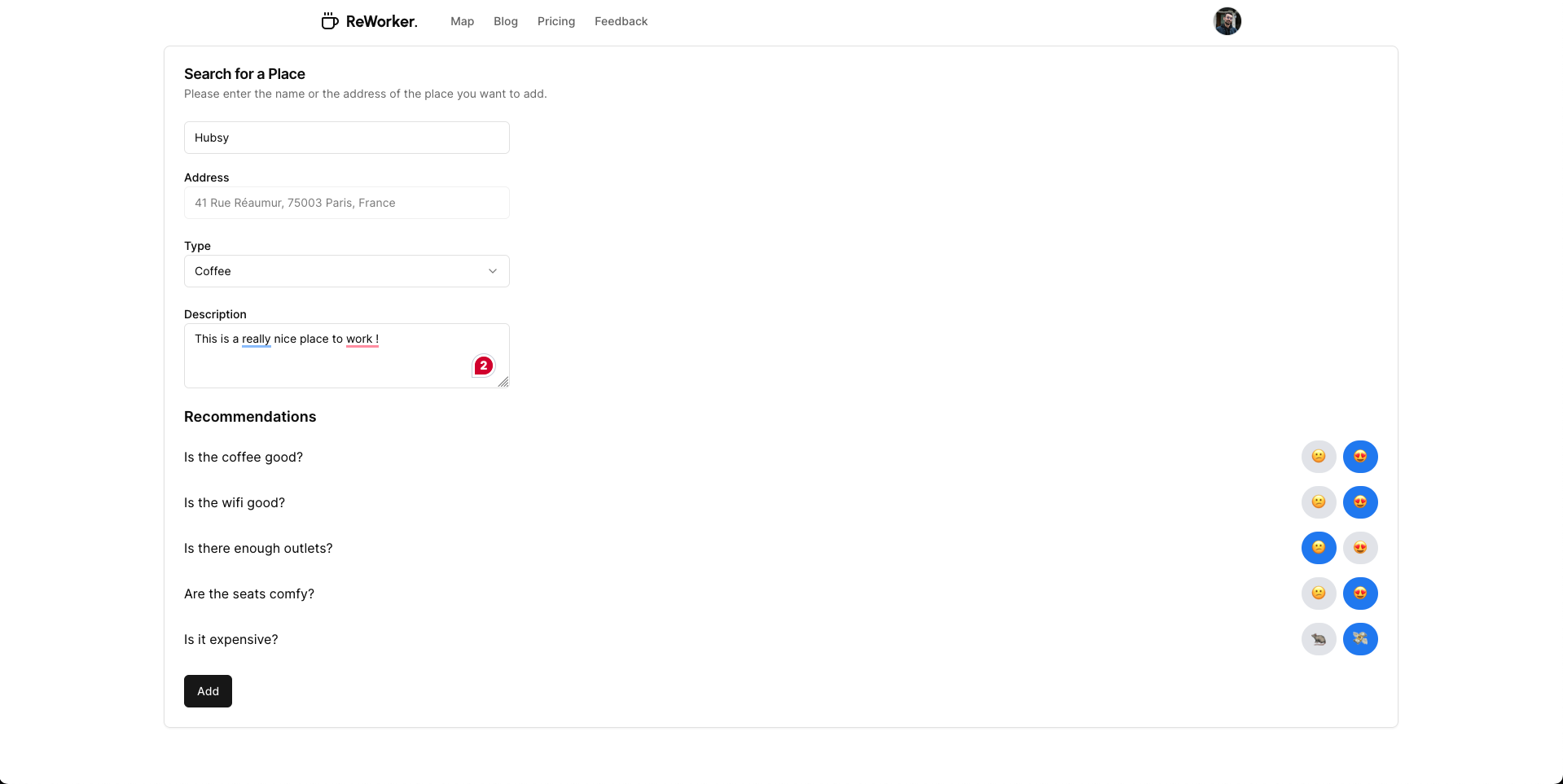Click the "Is the coffee good?" question text
This screenshot has width=1563, height=784.
(244, 458)
